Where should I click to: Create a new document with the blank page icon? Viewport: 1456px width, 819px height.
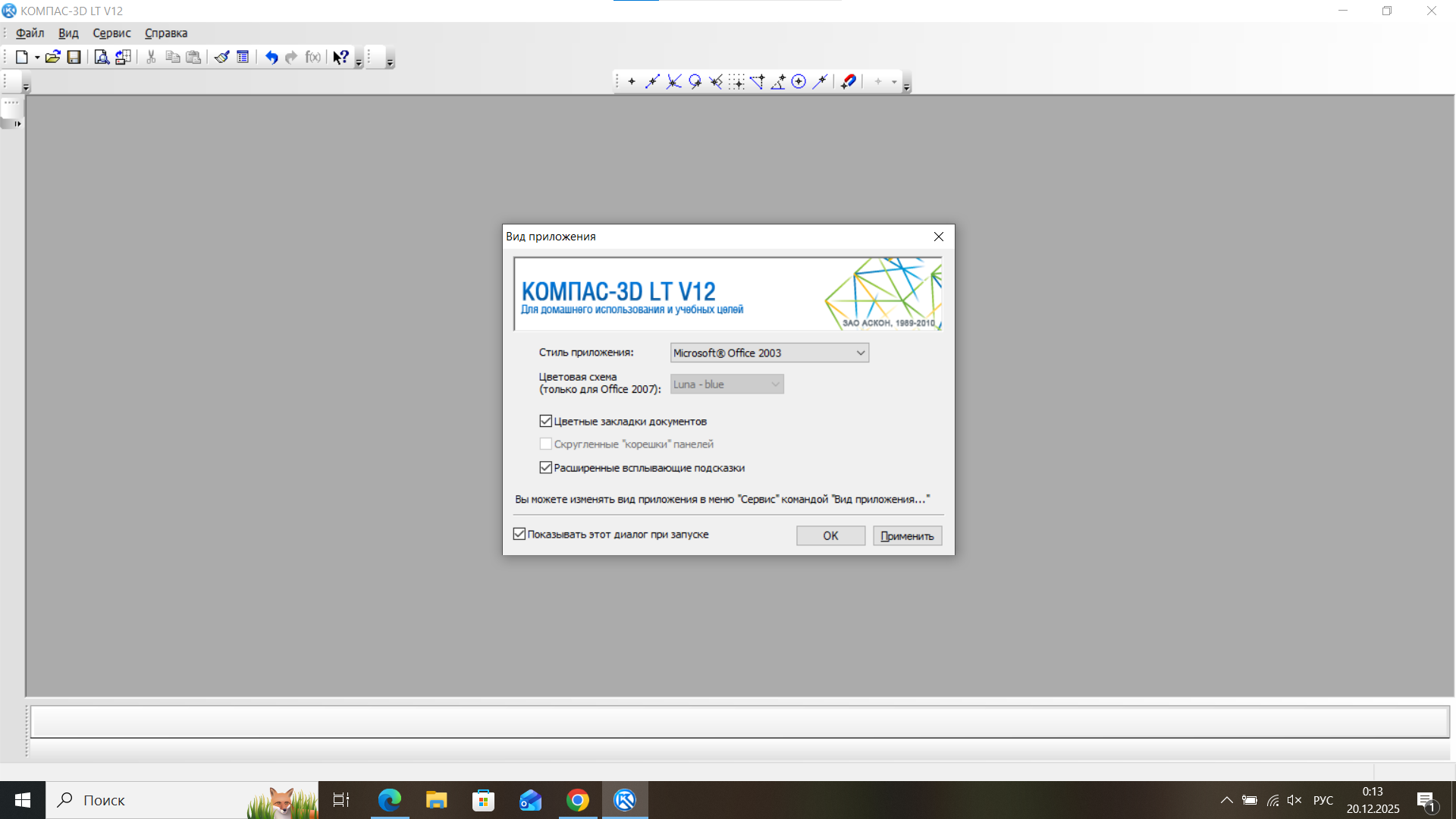[x=22, y=57]
